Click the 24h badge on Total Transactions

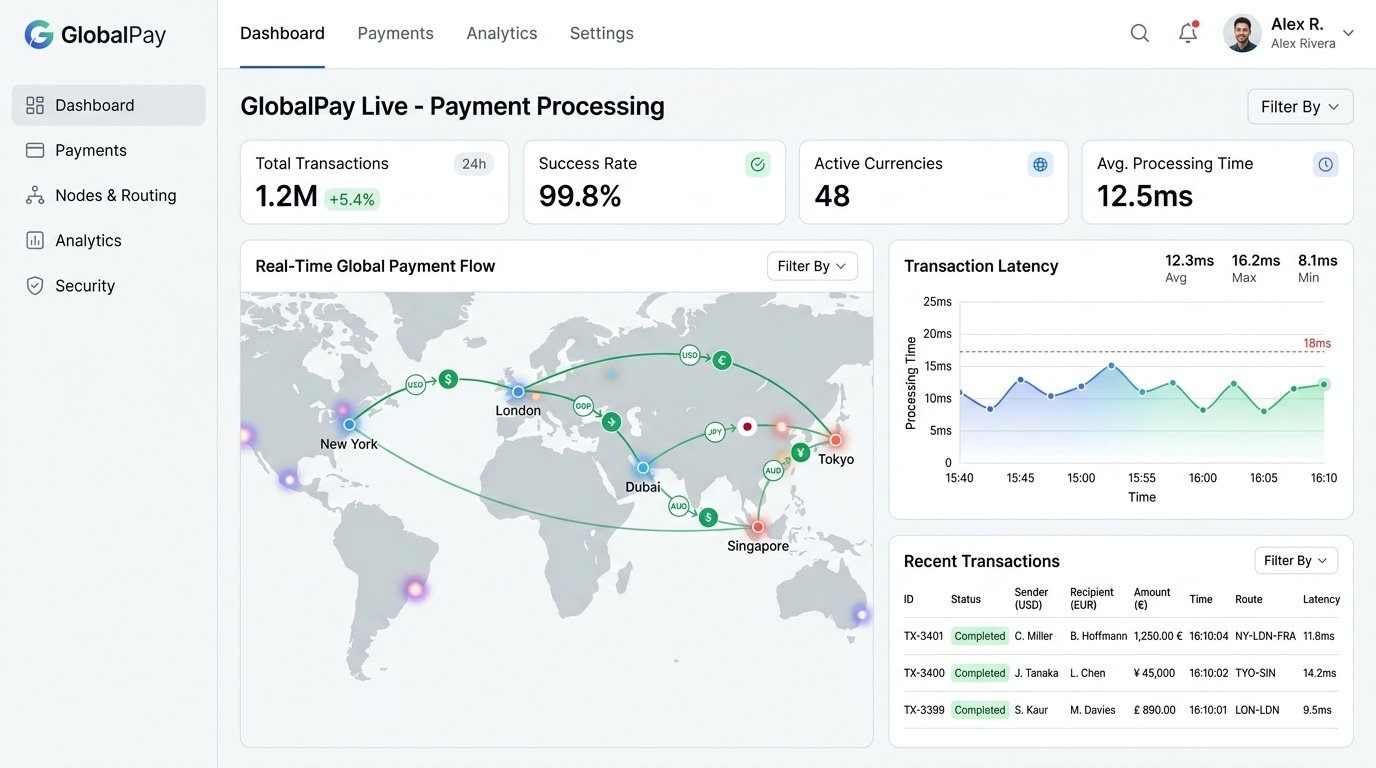pos(474,164)
